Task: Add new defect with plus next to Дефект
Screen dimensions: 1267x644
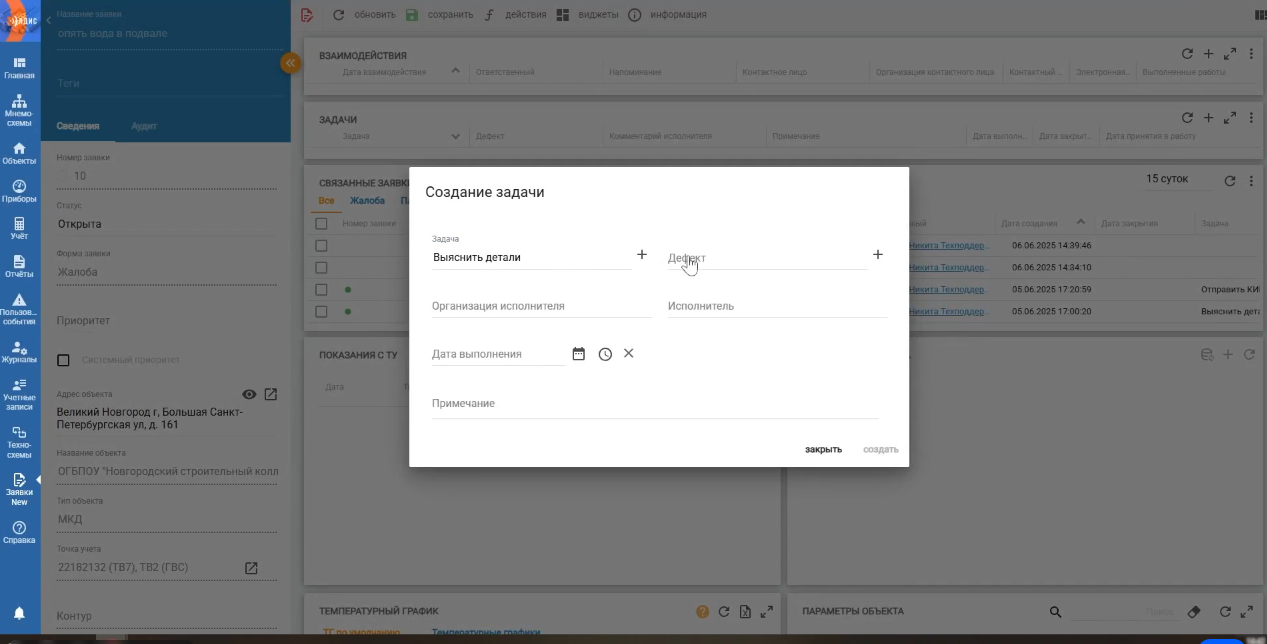Action: [x=878, y=255]
